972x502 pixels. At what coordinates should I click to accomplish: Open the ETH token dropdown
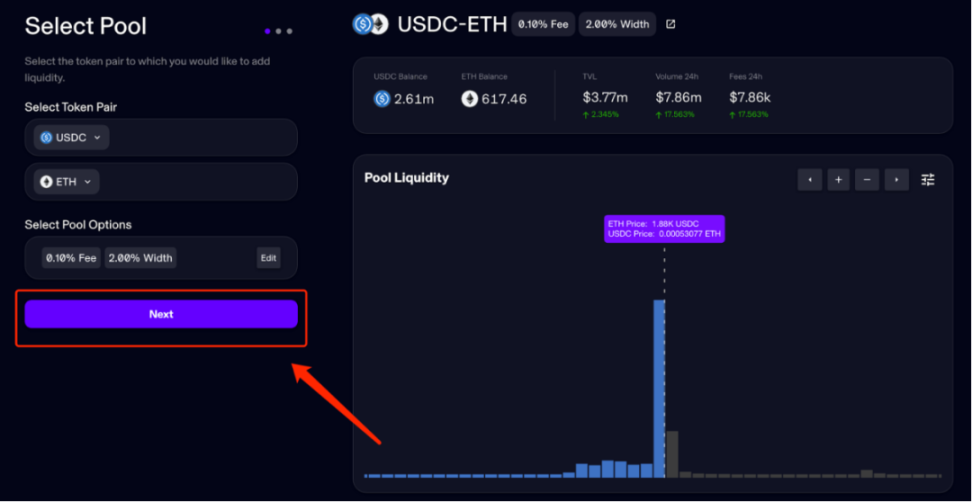[x=66, y=181]
